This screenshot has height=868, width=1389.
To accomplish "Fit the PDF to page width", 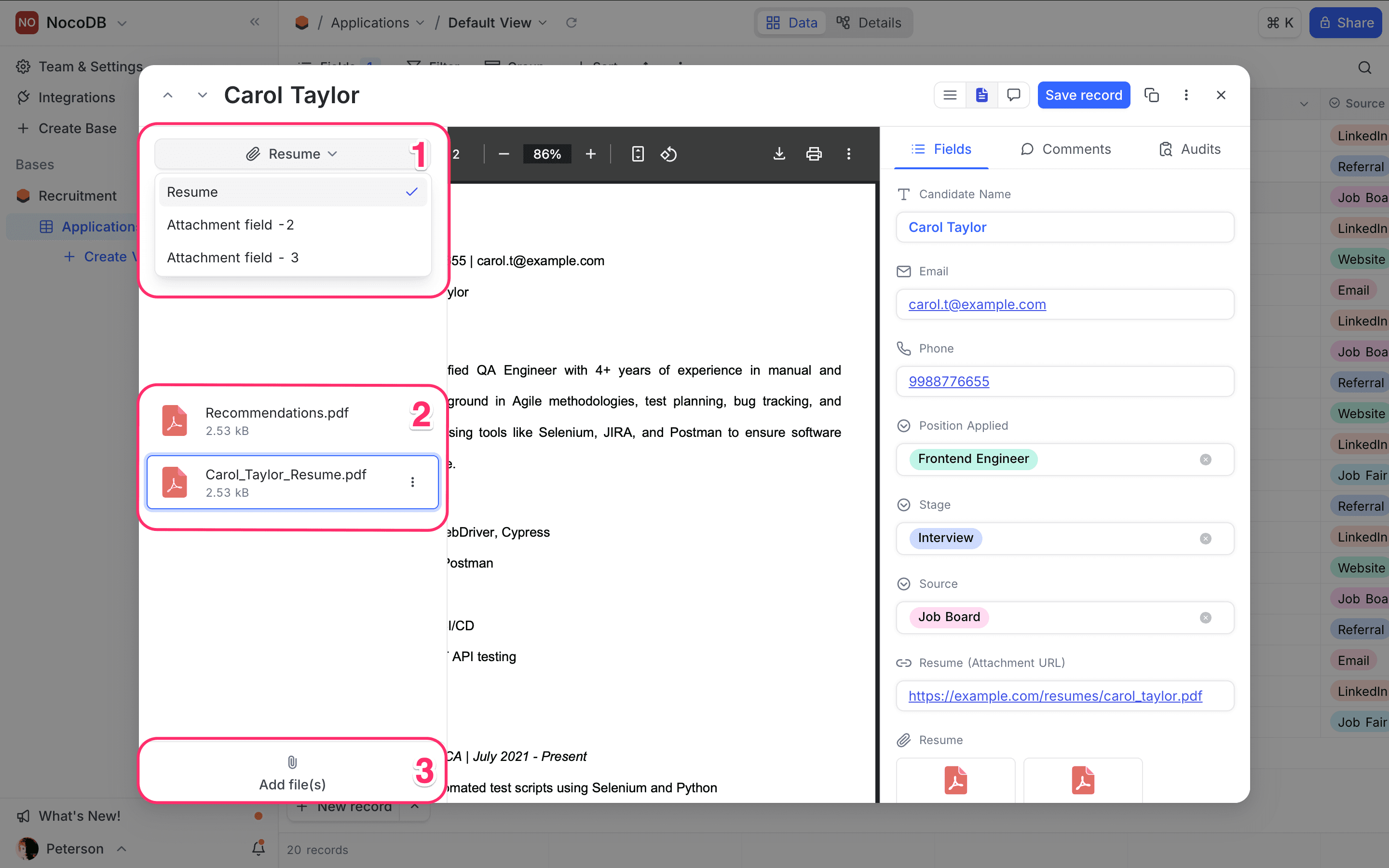I will coord(638,153).
